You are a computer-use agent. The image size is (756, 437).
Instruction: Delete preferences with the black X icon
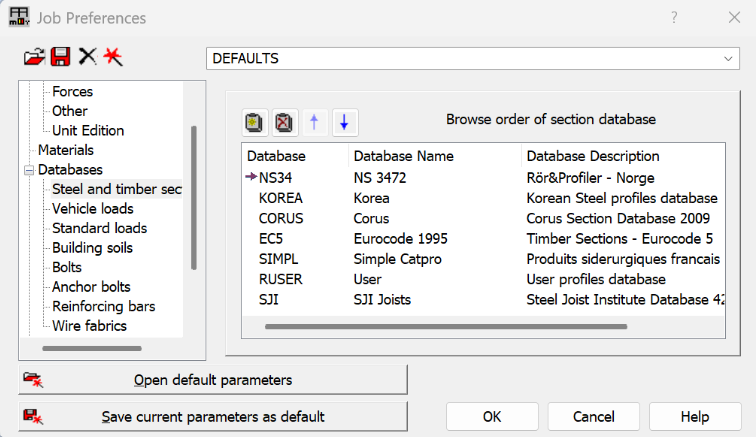click(x=87, y=57)
